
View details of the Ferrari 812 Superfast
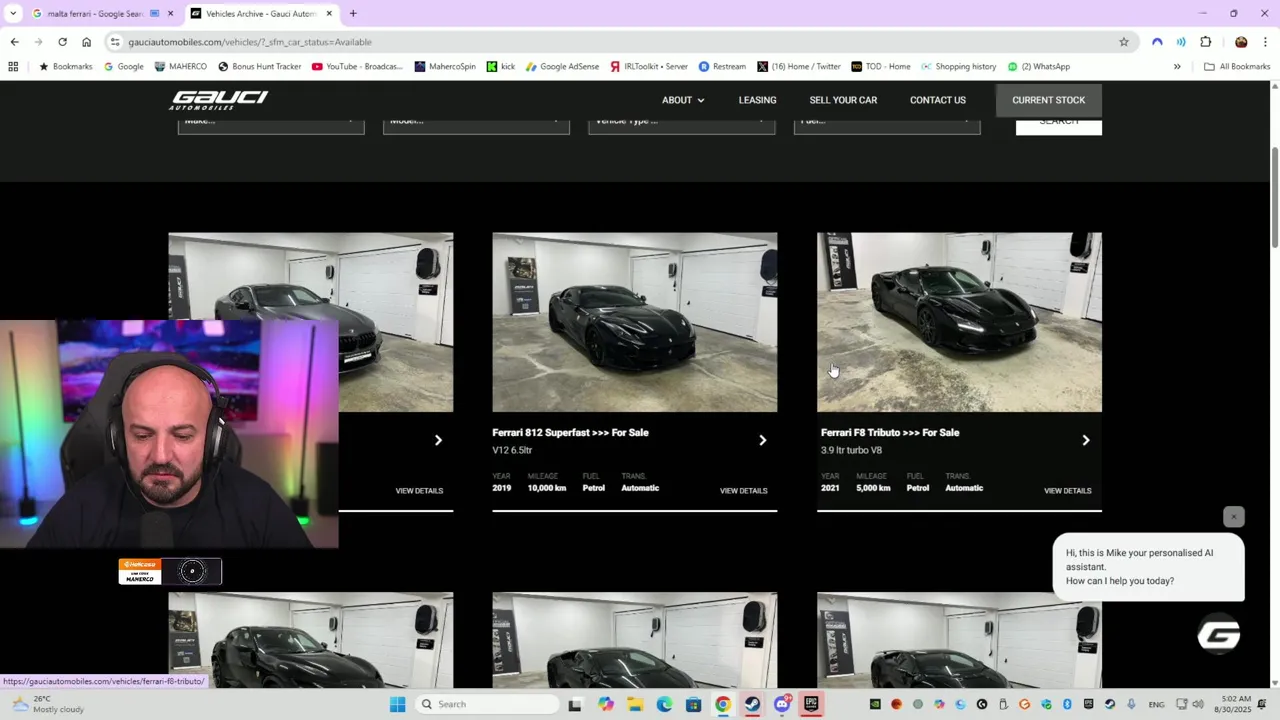(x=743, y=491)
